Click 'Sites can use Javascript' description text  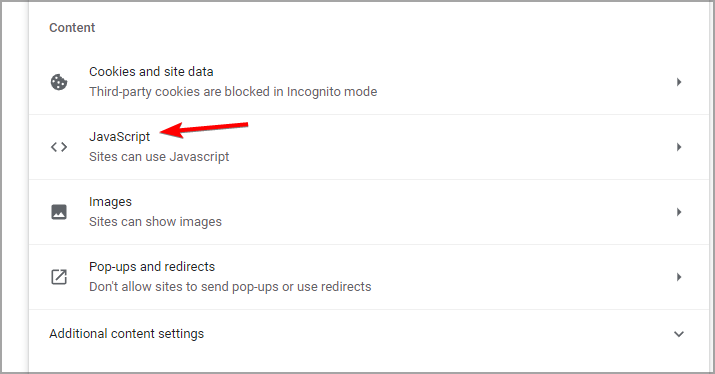159,157
